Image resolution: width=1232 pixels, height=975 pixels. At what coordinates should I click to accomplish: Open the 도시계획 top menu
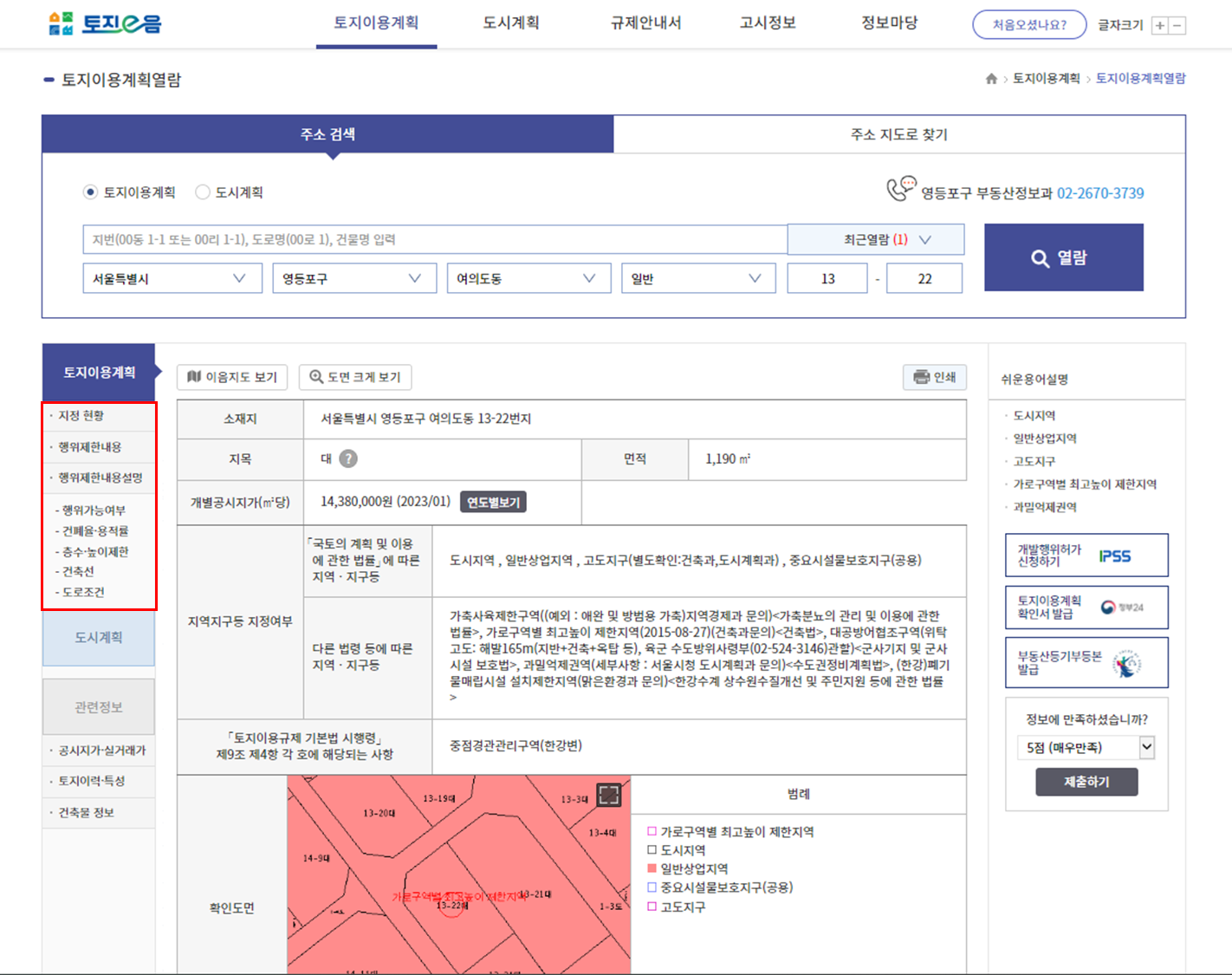coord(511,23)
